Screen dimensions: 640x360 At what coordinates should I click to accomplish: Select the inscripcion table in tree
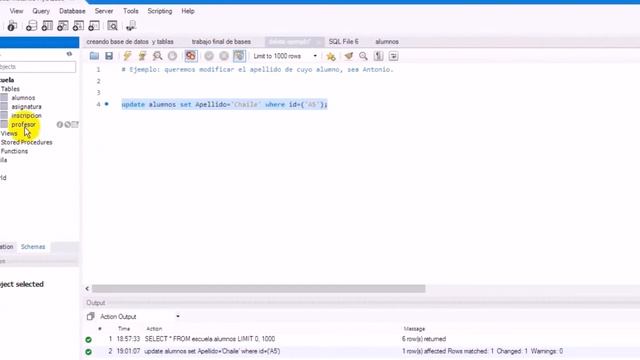27,116
